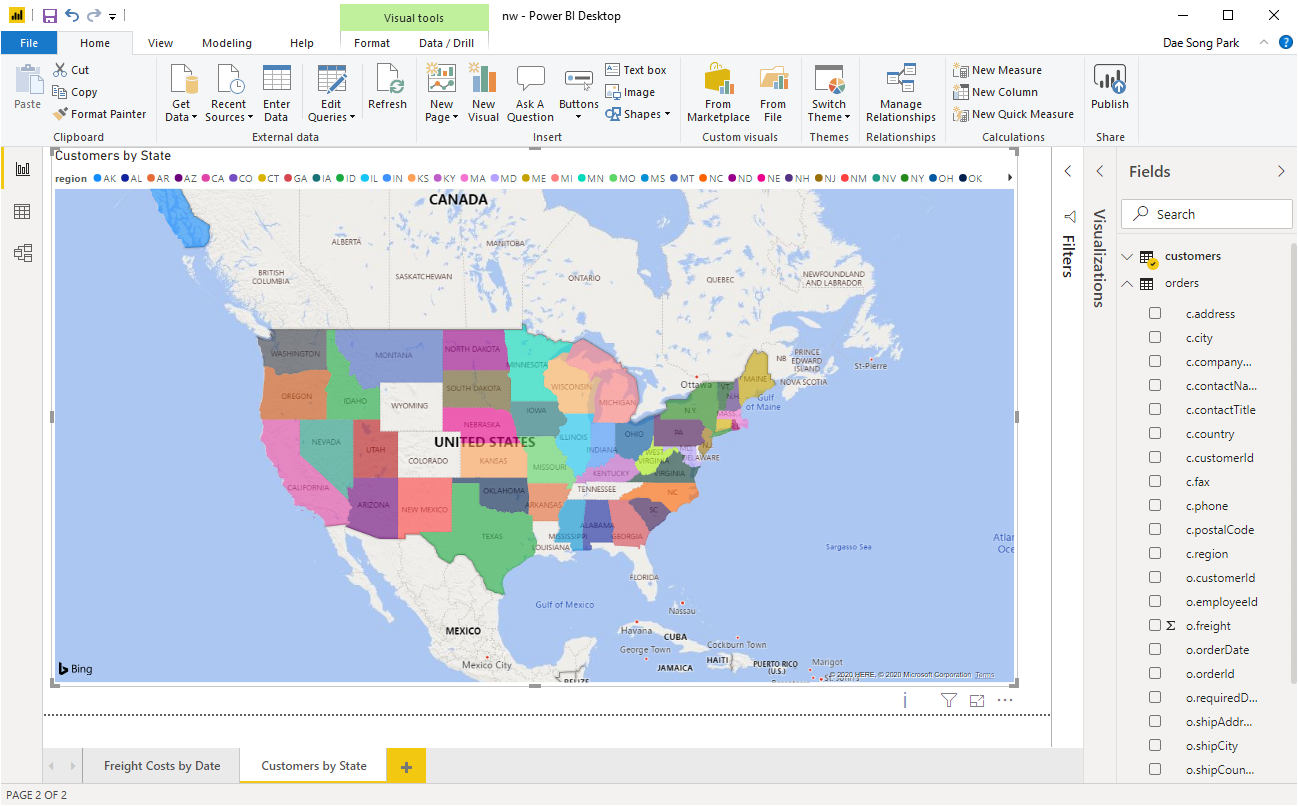Check the o.orderDate field
The height and width of the screenshot is (806, 1298).
tap(1155, 649)
